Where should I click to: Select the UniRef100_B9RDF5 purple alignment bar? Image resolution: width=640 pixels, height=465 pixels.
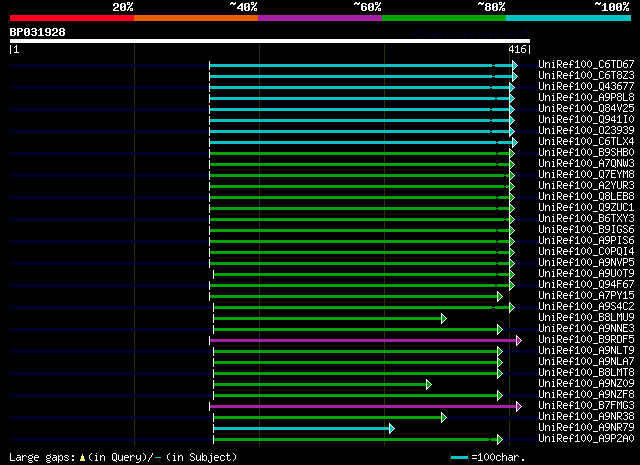click(x=363, y=340)
